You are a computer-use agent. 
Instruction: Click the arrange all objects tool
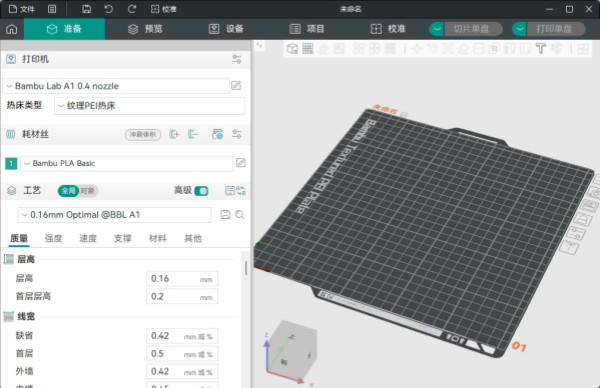pyautogui.click(x=339, y=49)
